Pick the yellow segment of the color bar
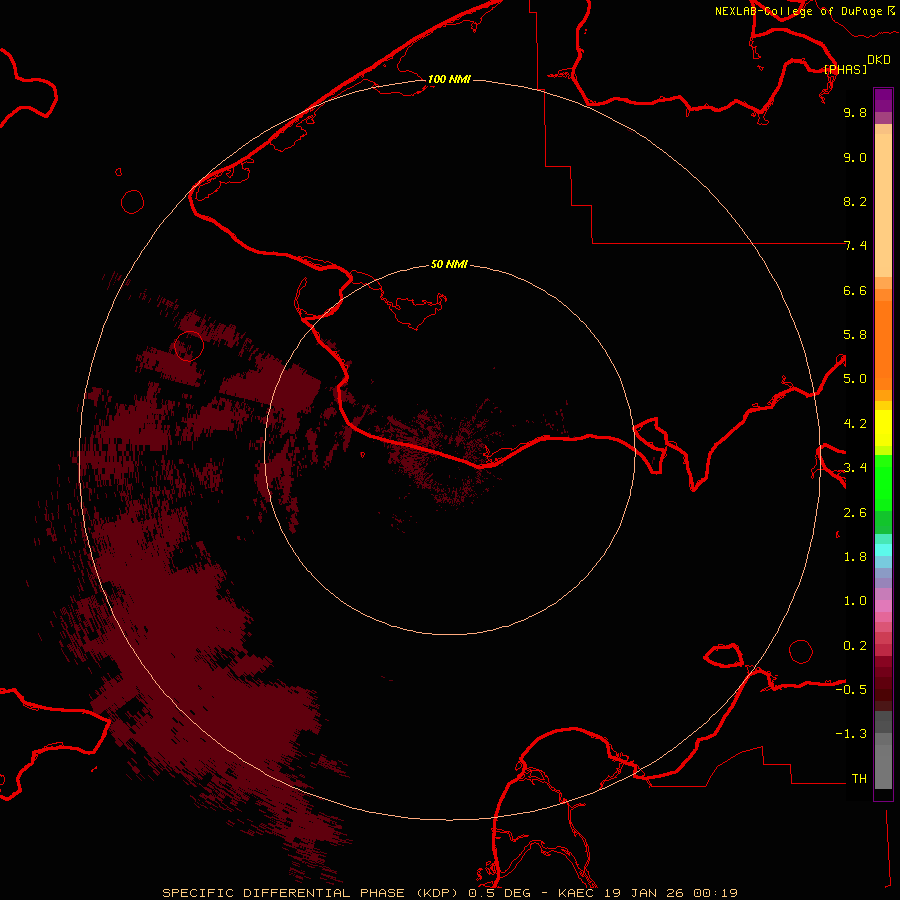The height and width of the screenshot is (900, 900). click(883, 428)
